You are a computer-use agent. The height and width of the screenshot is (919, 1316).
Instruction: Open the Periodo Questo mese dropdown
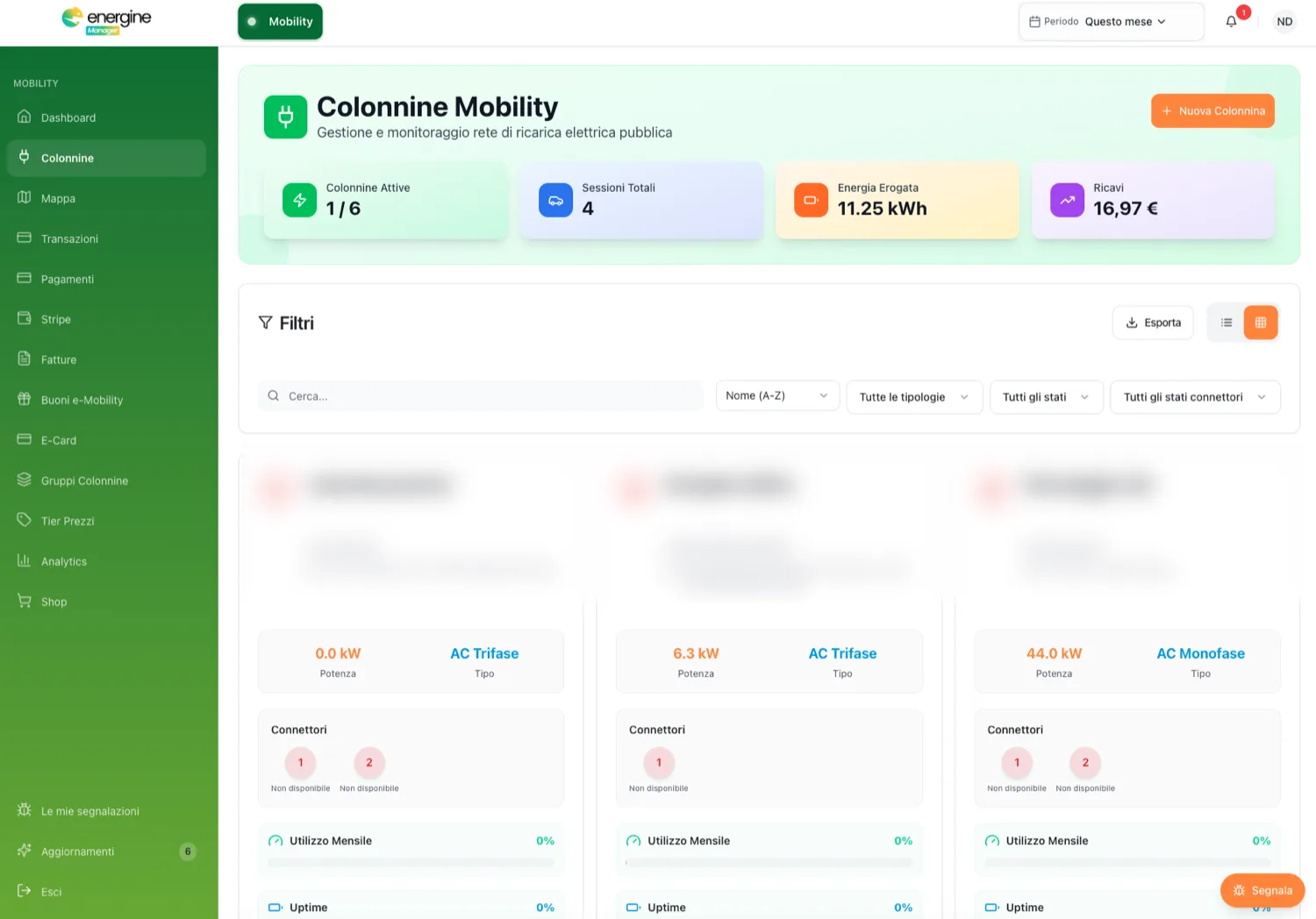(1111, 22)
